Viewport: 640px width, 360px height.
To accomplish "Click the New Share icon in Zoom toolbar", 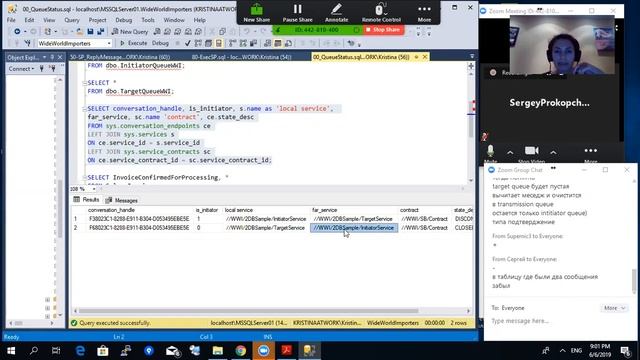I will (257, 13).
